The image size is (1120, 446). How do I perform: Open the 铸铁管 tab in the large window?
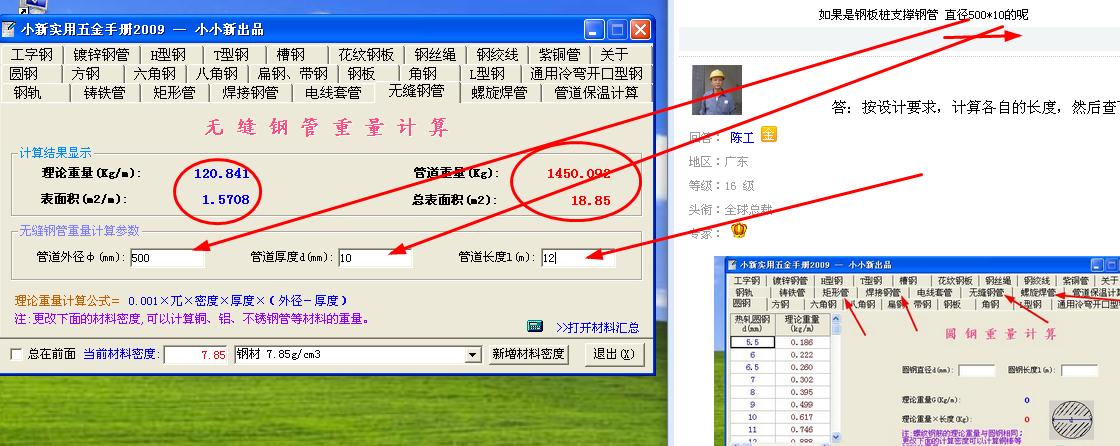tap(104, 92)
